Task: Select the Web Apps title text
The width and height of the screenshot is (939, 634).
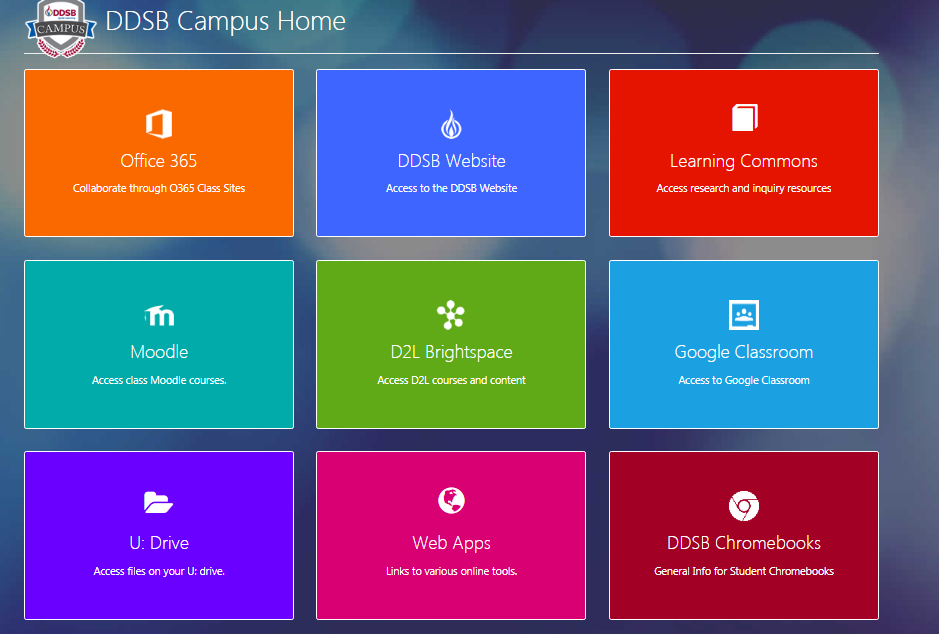Action: [x=452, y=544]
